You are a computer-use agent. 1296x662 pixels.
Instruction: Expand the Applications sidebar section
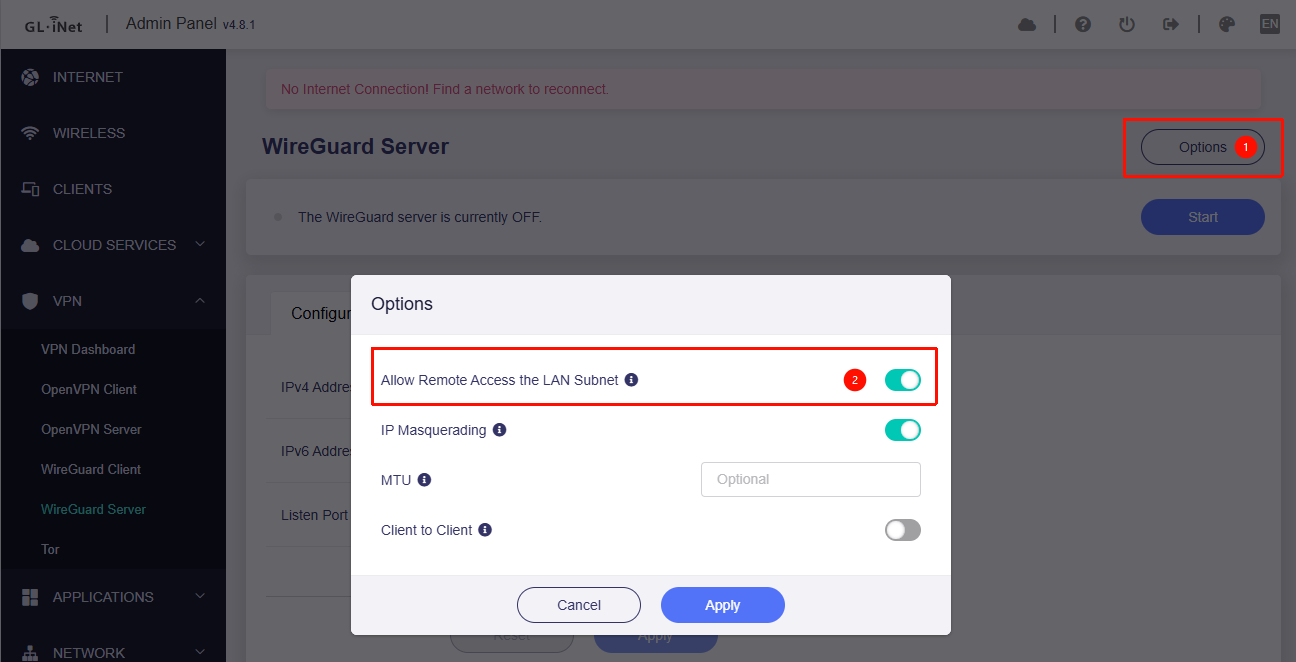click(113, 597)
